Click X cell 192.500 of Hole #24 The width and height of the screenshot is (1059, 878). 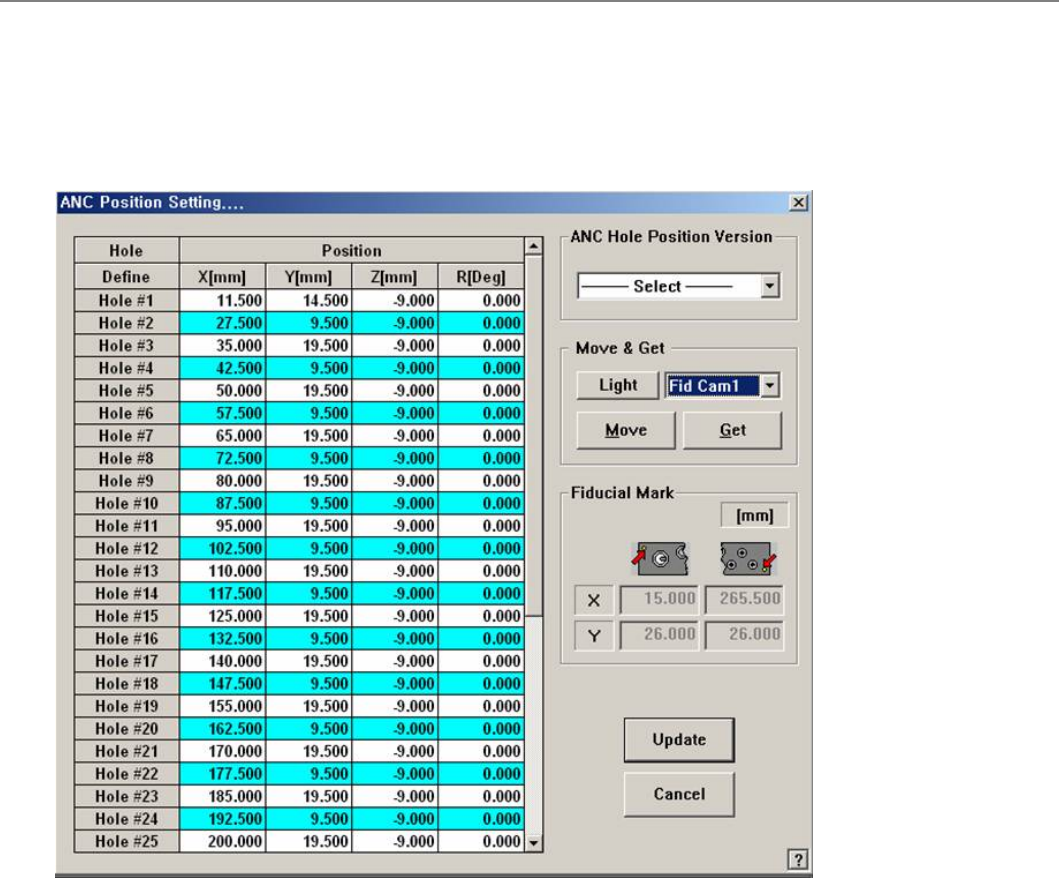coord(222,819)
